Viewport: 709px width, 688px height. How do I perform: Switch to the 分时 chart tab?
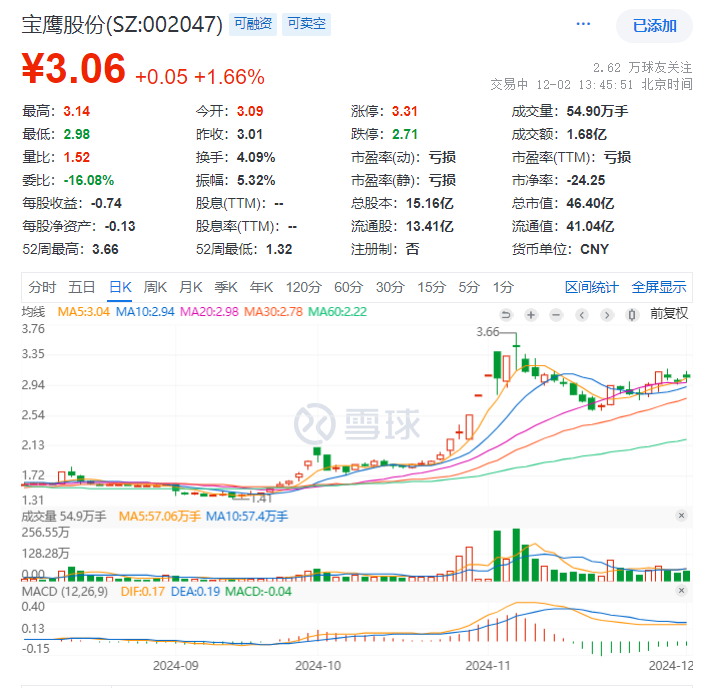(42, 287)
